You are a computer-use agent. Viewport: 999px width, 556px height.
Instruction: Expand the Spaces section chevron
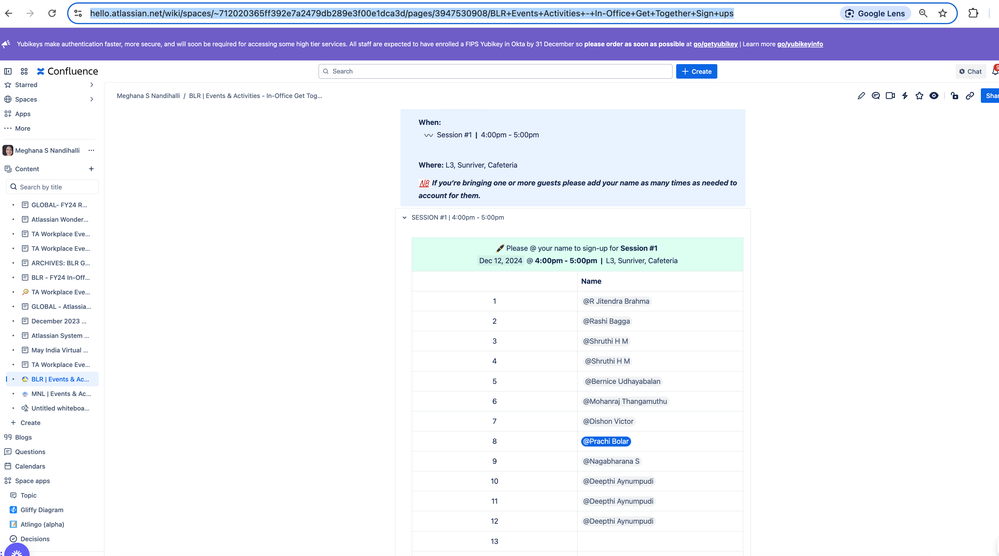tap(91, 99)
